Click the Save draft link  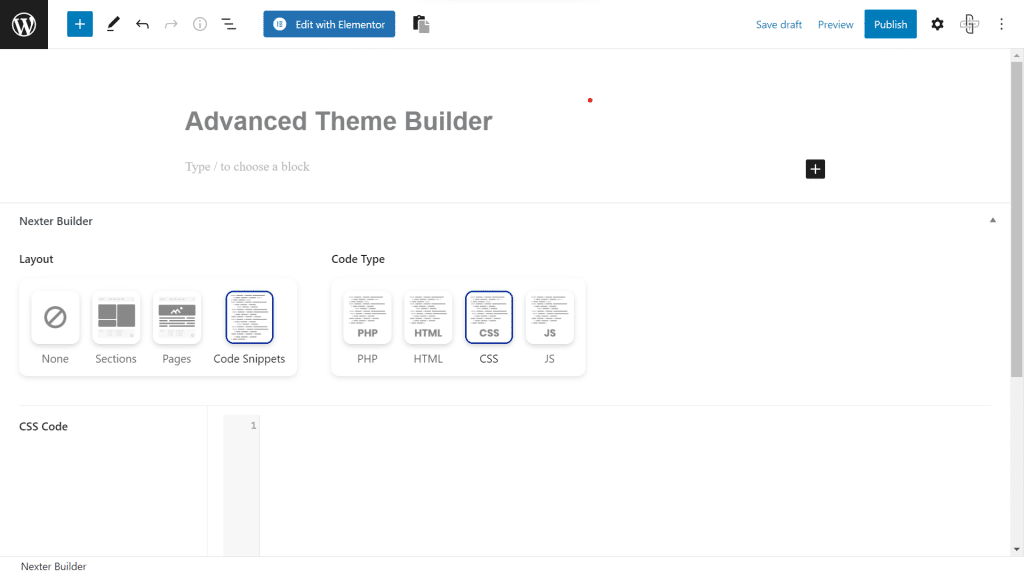pos(778,25)
